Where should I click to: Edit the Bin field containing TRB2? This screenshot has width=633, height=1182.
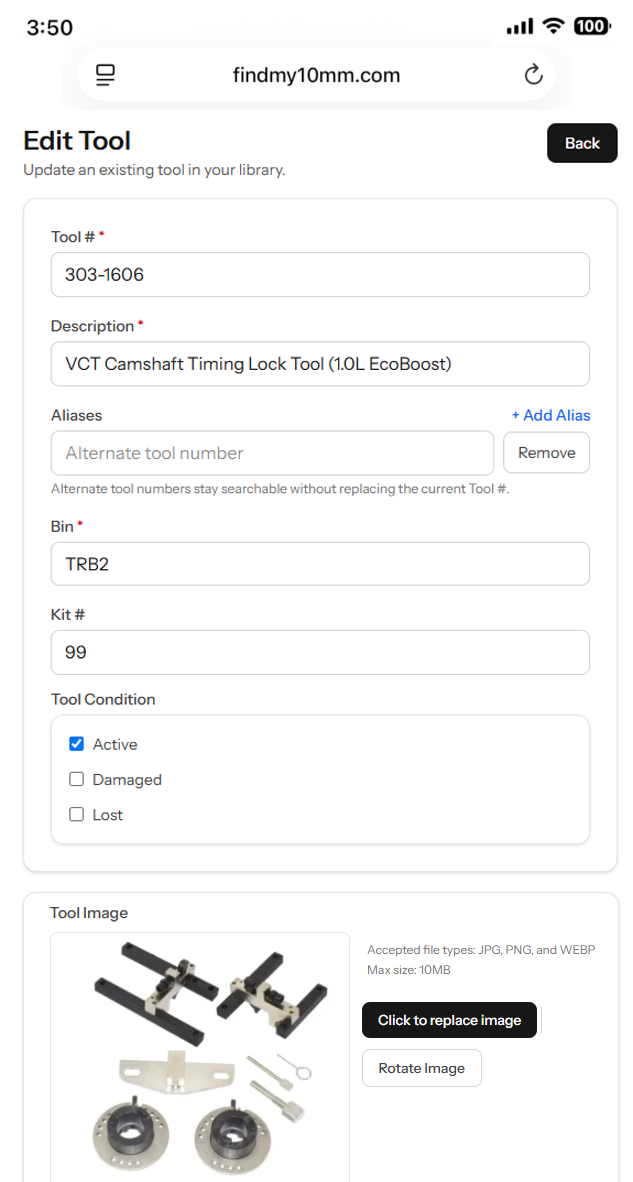(320, 564)
